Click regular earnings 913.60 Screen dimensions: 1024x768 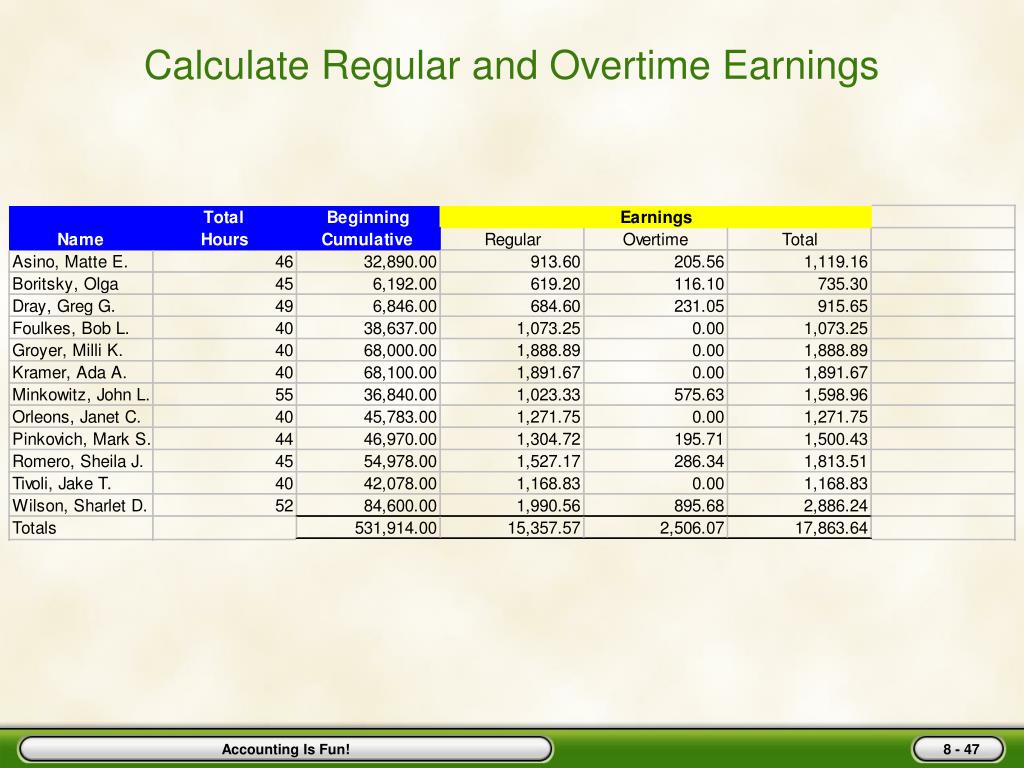[x=555, y=262]
